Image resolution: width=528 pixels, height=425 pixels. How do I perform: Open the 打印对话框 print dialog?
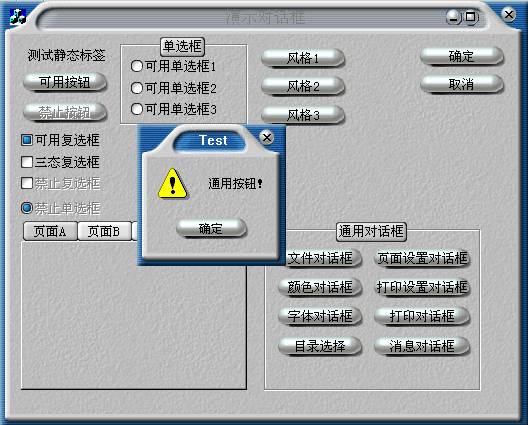pos(422,316)
